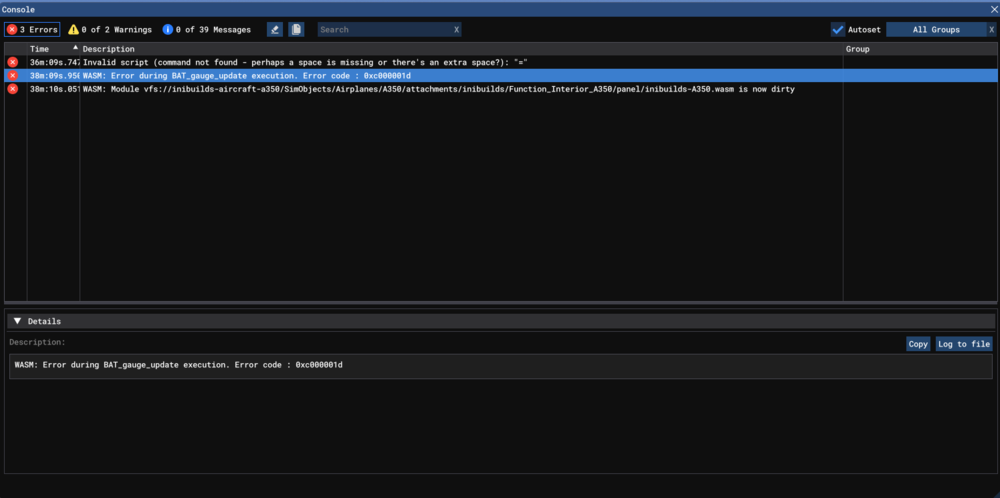Clear the search field with X
1000x498 pixels.
456,30
